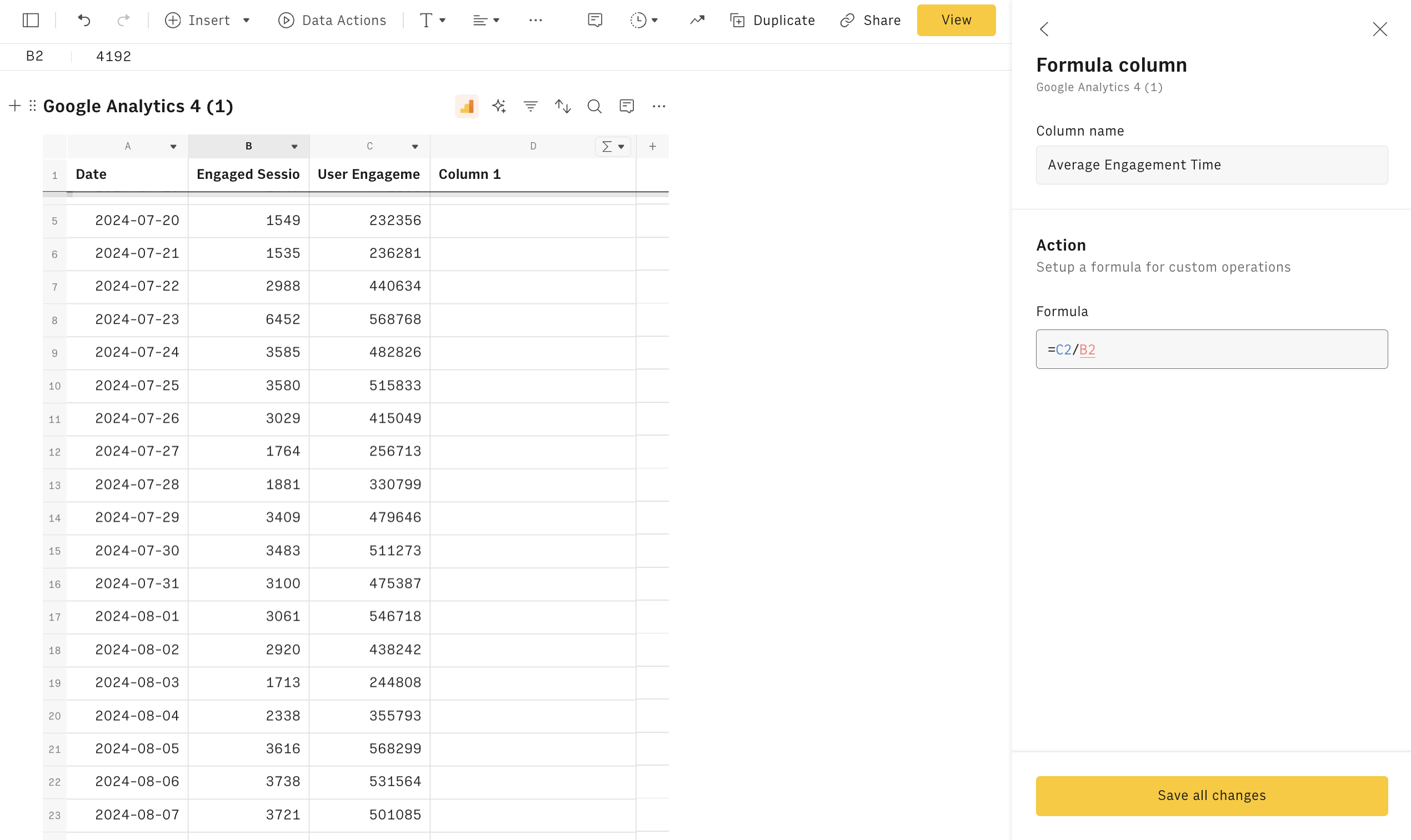Click the table drag handle icon
This screenshot has width=1411, height=840.
coord(33,106)
